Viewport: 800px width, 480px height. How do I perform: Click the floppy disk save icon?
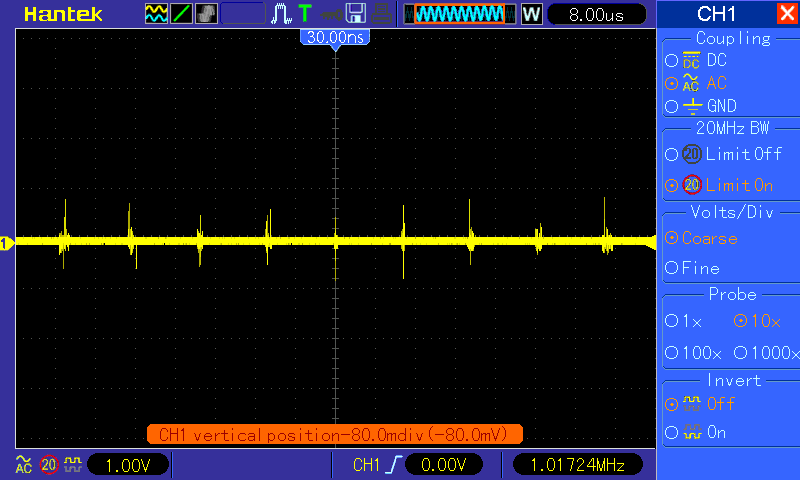[356, 14]
